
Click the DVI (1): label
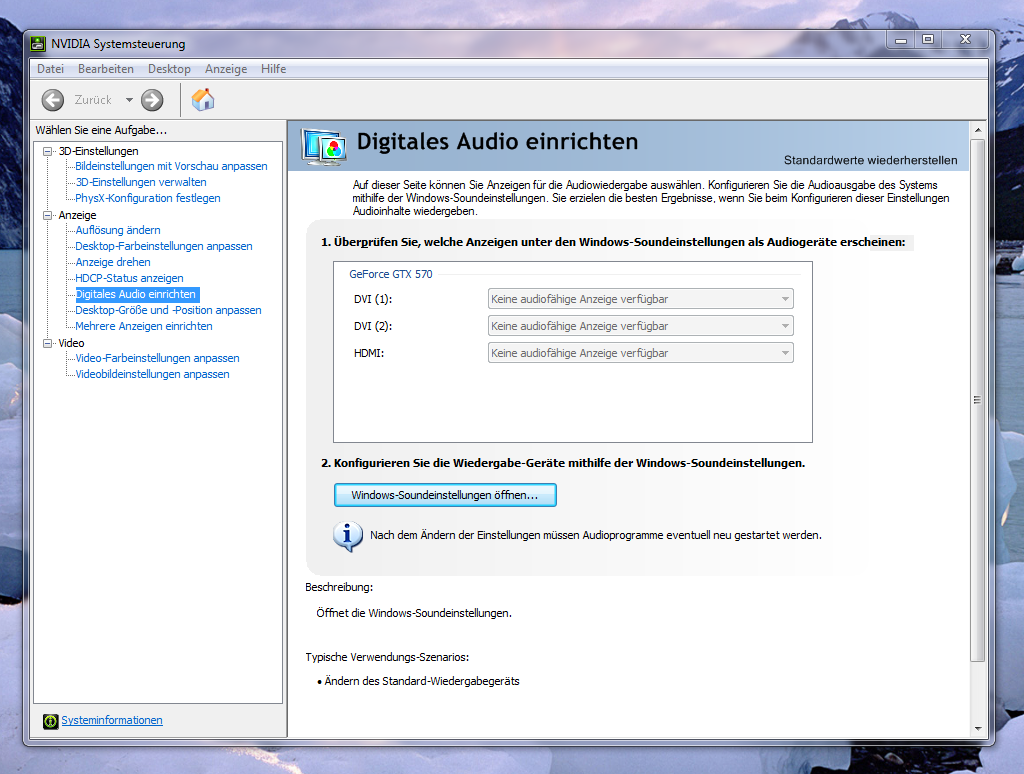[373, 299]
